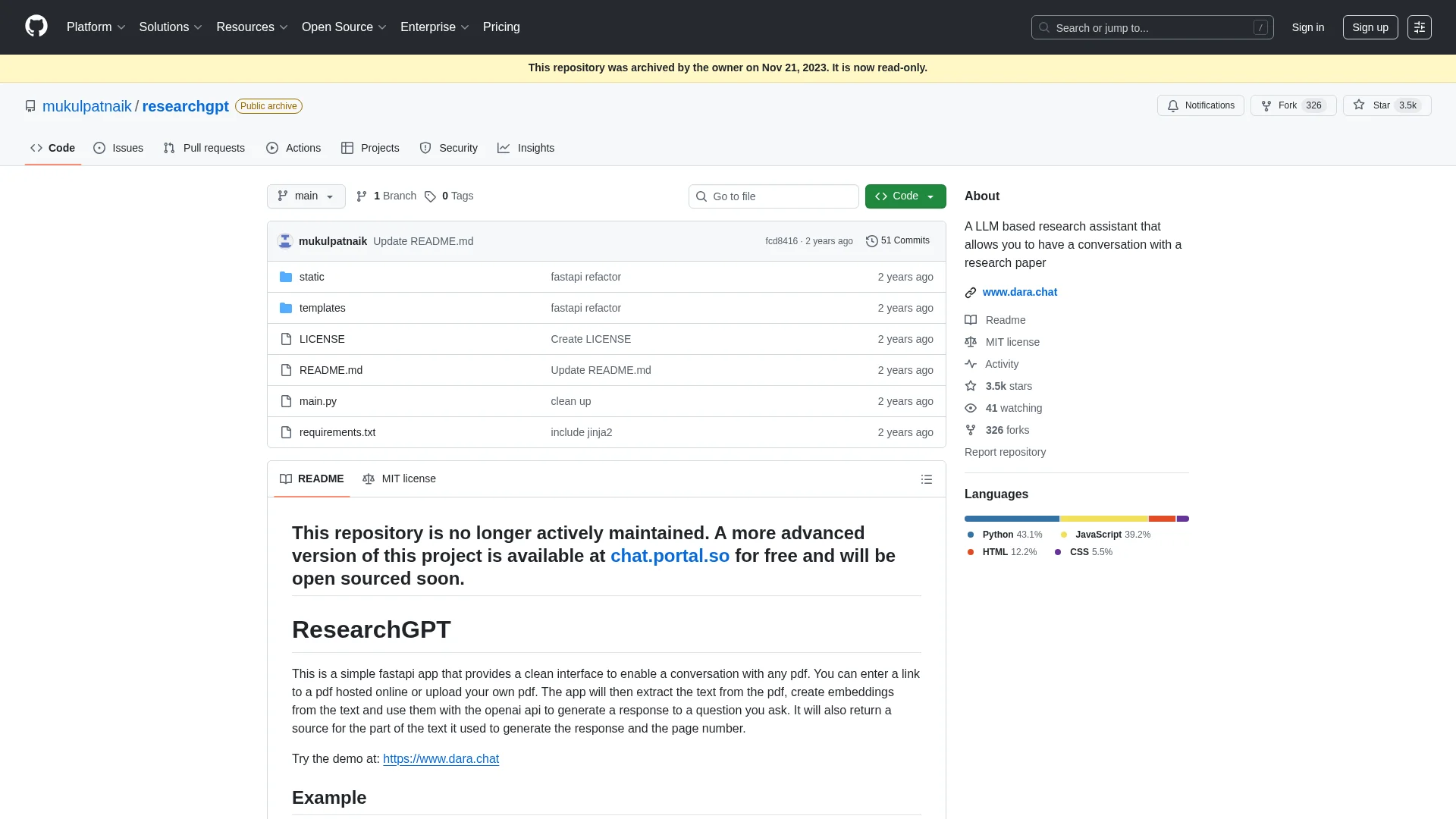
Task: Click the Go to file search field
Action: pos(773,196)
